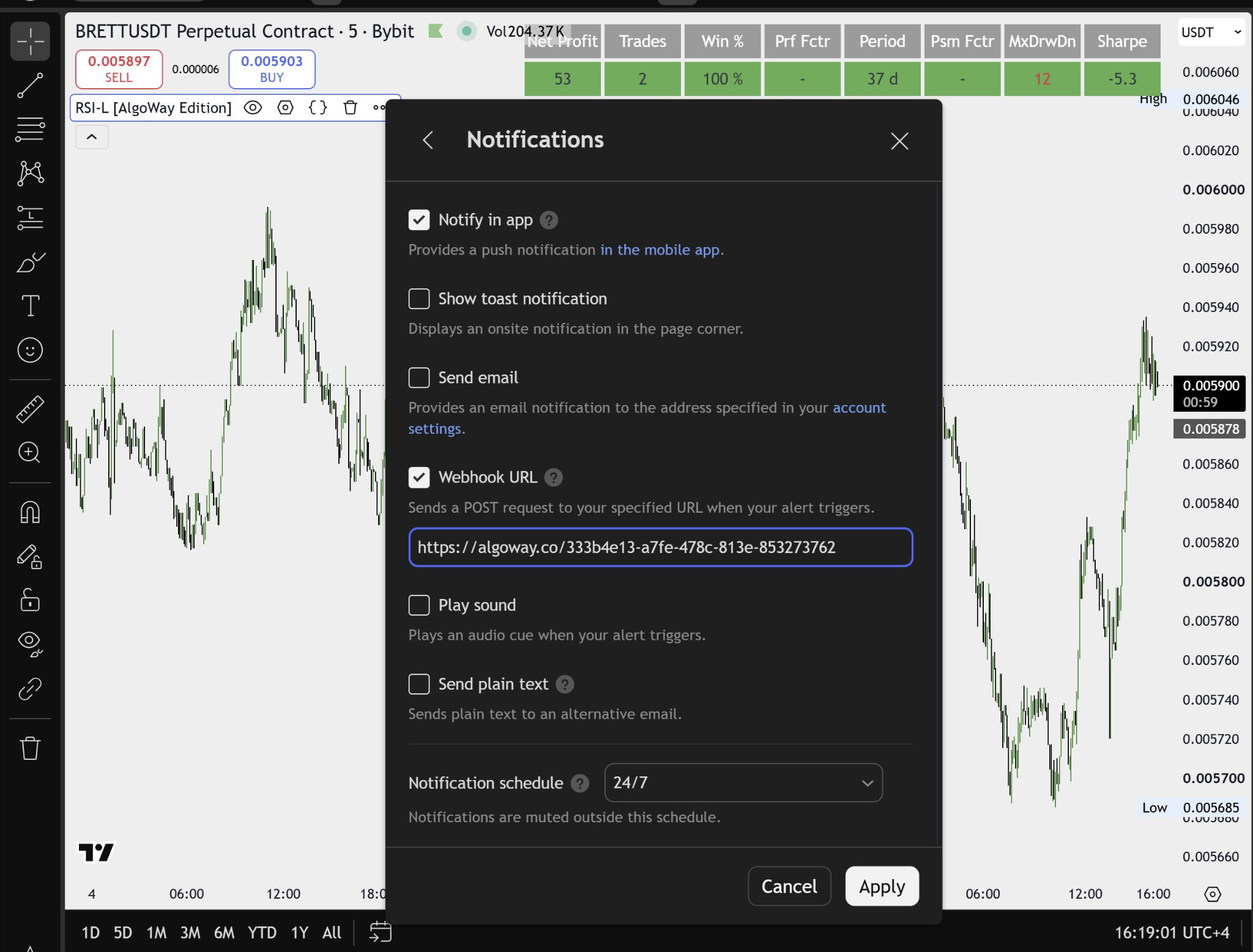Click the Sharpe value -5.3
Viewport: 1253px width, 952px height.
(1122, 79)
